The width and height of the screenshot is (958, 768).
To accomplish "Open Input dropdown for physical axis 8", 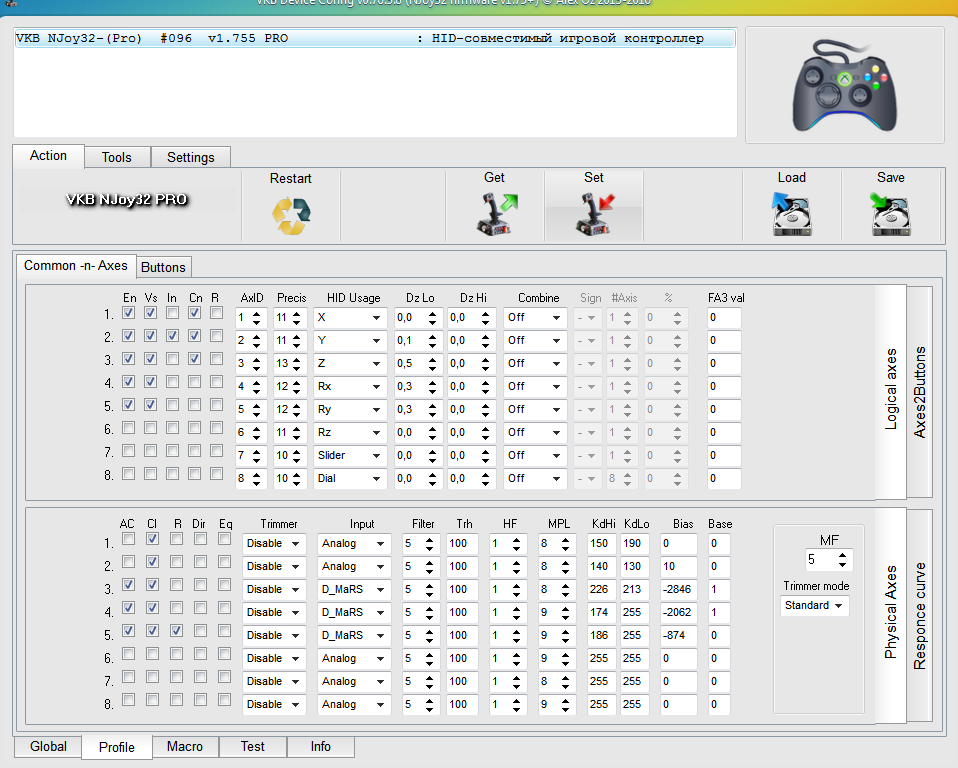I will (354, 704).
